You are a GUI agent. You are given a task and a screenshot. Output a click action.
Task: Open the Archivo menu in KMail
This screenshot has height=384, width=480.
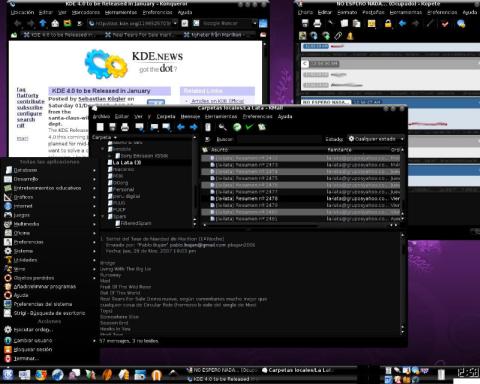101,116
